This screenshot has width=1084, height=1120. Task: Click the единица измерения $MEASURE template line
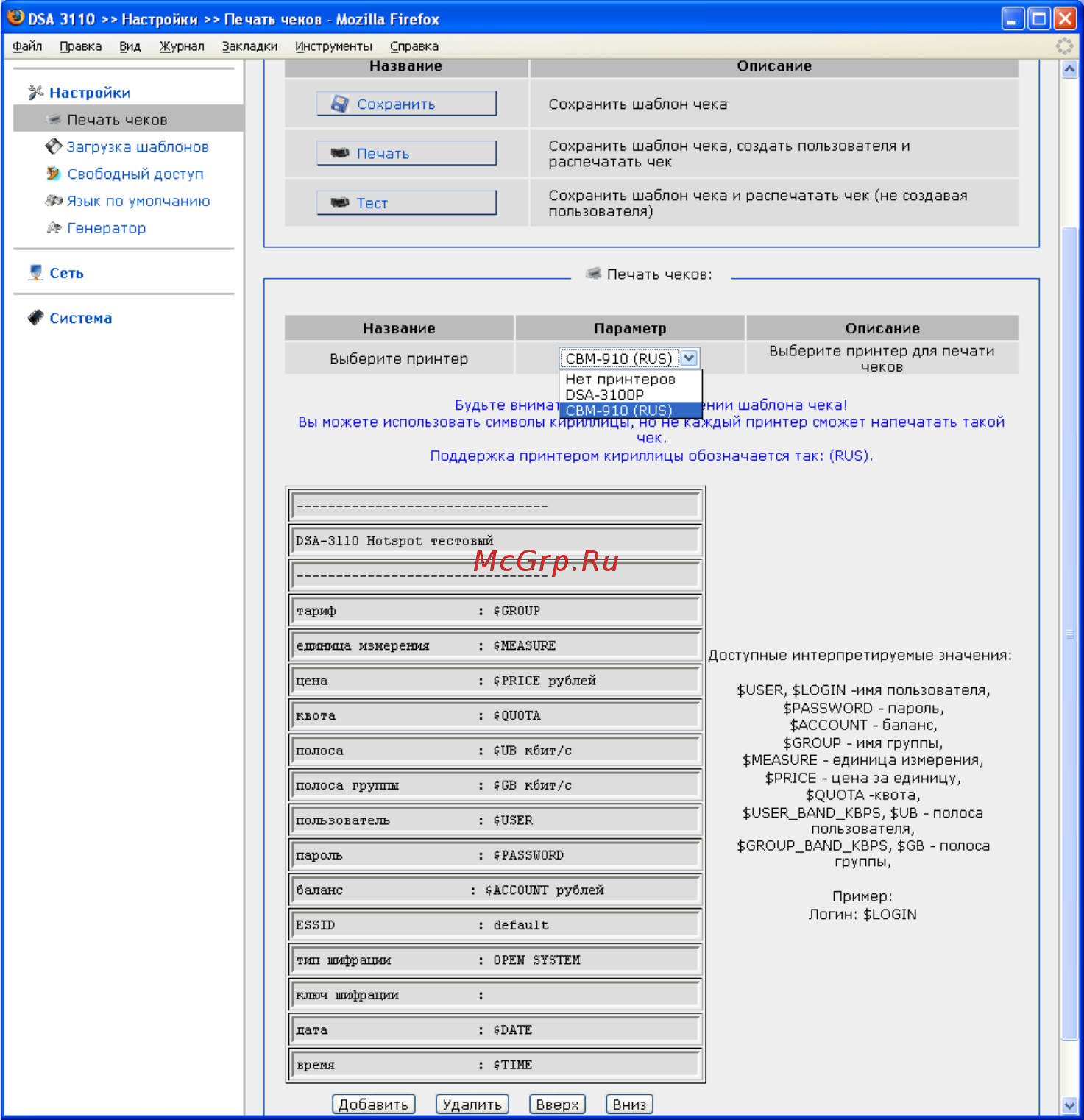(496, 645)
